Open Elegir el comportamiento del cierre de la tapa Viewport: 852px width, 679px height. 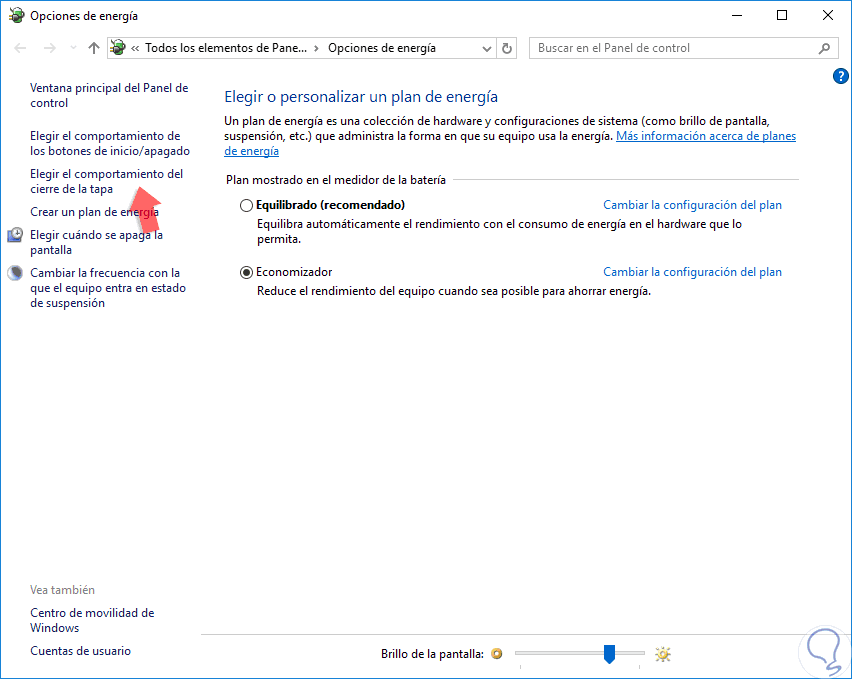pos(106,181)
